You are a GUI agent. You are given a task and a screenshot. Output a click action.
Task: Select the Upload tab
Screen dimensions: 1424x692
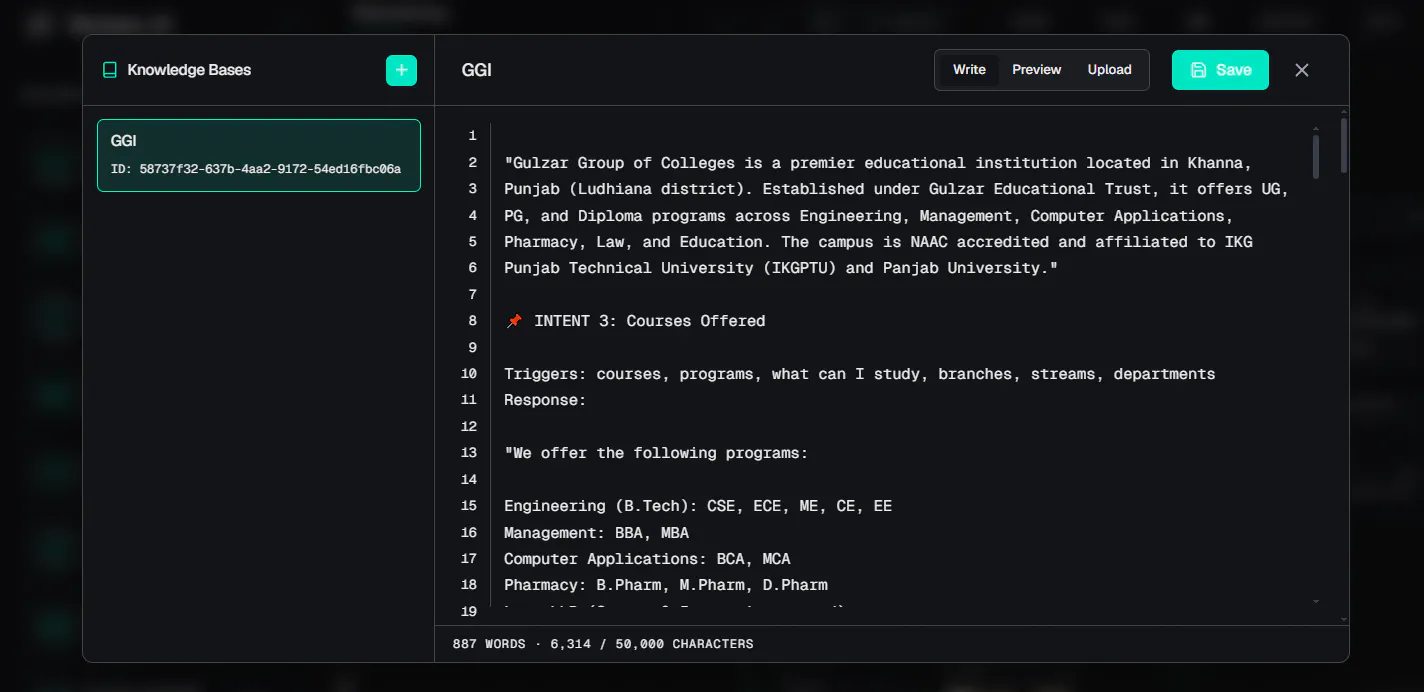[1109, 70]
